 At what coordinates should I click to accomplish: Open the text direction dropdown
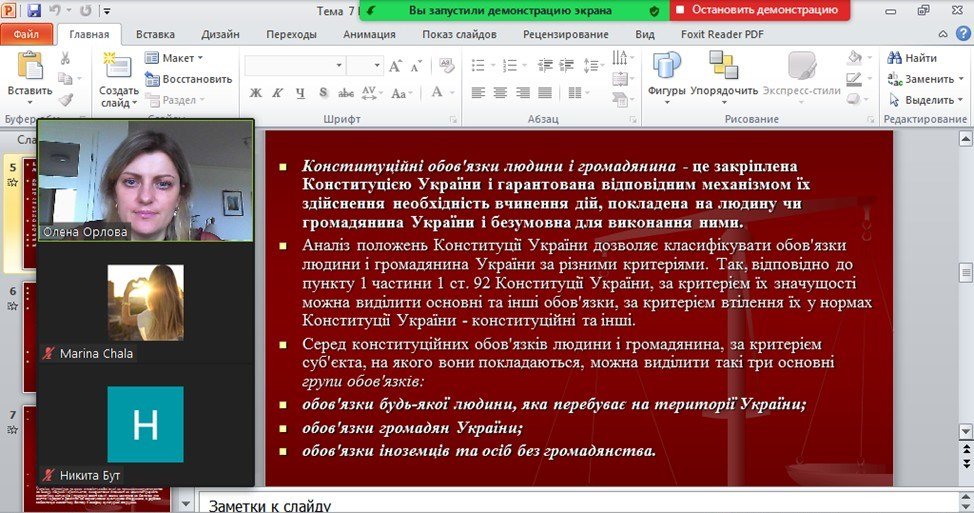[x=621, y=58]
